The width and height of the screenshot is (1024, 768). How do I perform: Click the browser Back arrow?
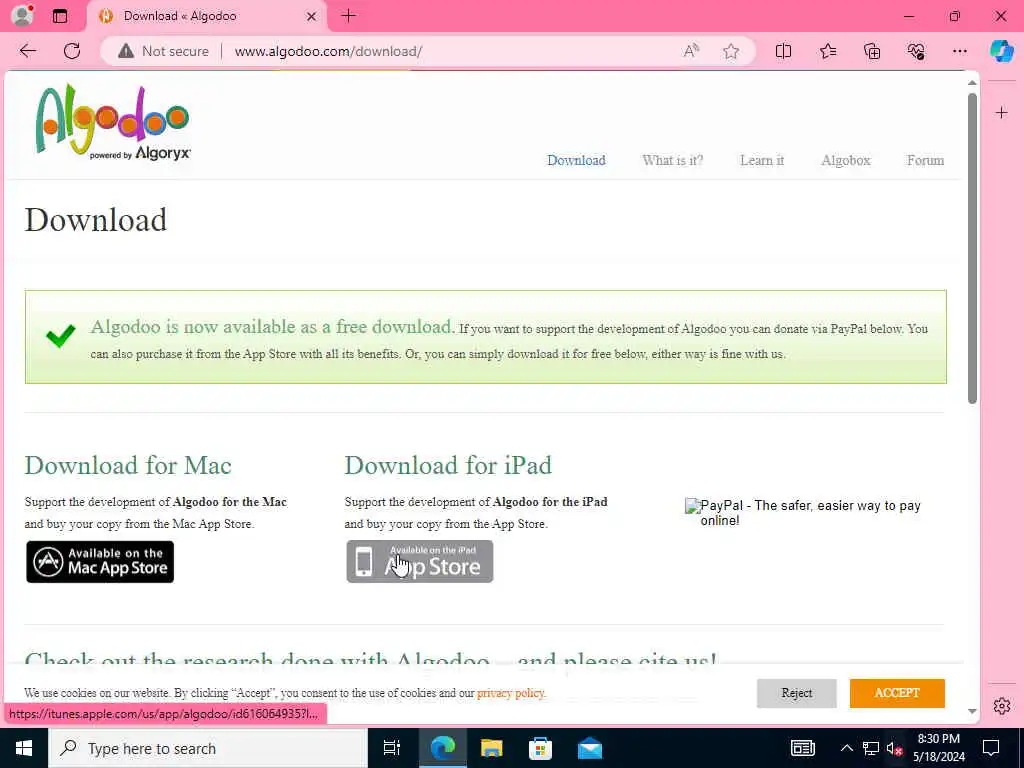point(27,51)
